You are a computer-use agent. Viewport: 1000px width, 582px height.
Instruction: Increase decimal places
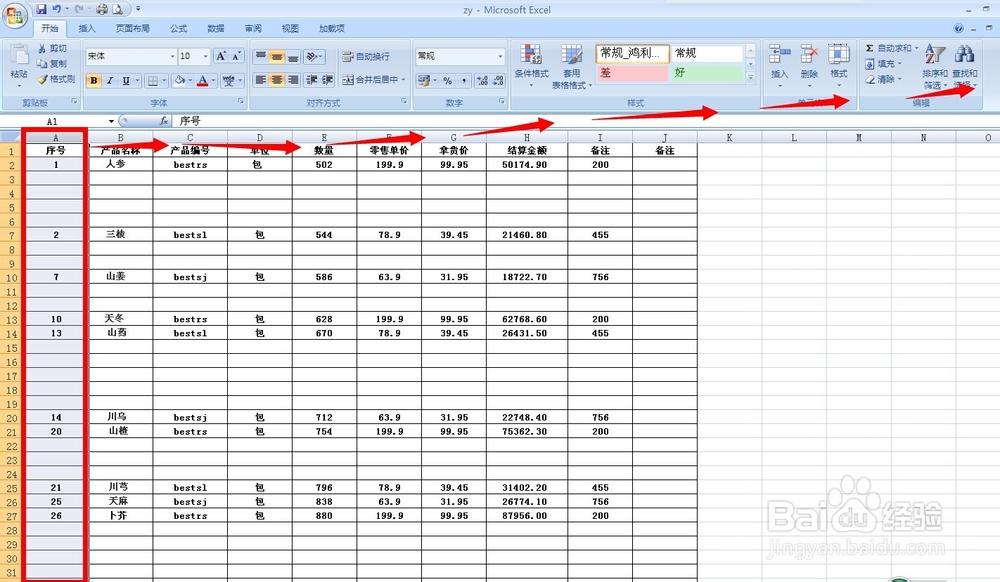point(482,80)
